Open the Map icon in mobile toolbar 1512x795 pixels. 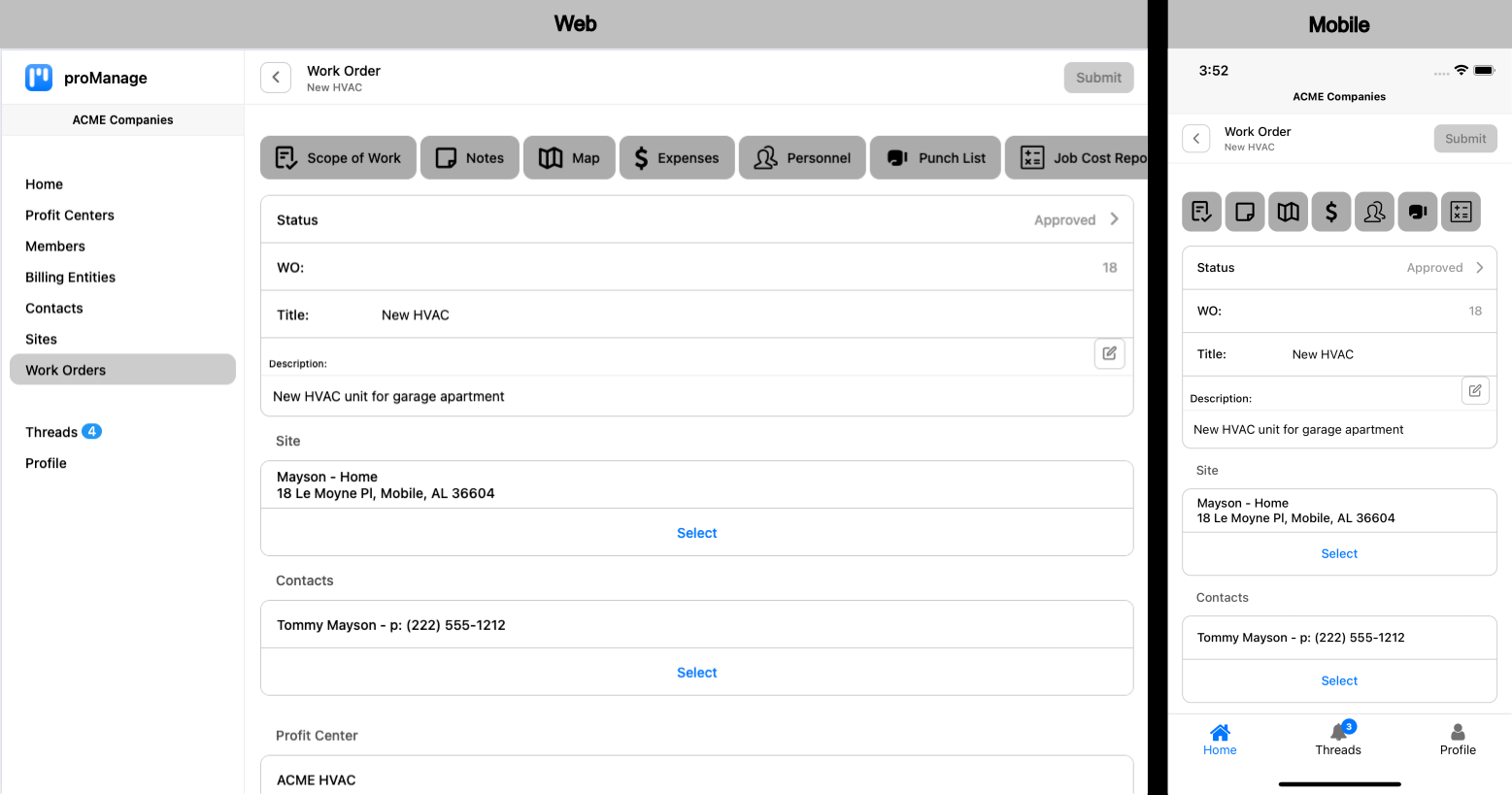click(x=1288, y=212)
